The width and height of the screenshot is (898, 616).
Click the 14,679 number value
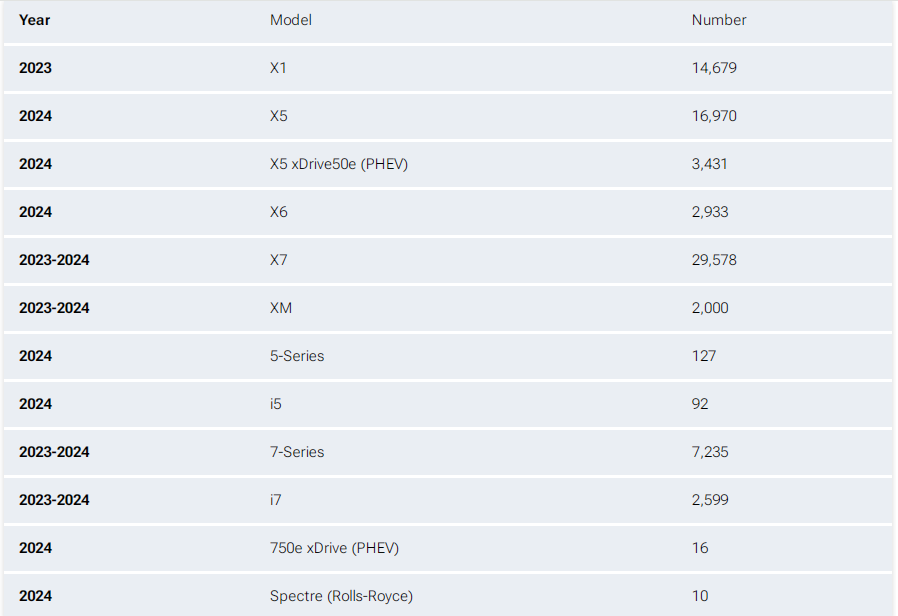click(714, 68)
